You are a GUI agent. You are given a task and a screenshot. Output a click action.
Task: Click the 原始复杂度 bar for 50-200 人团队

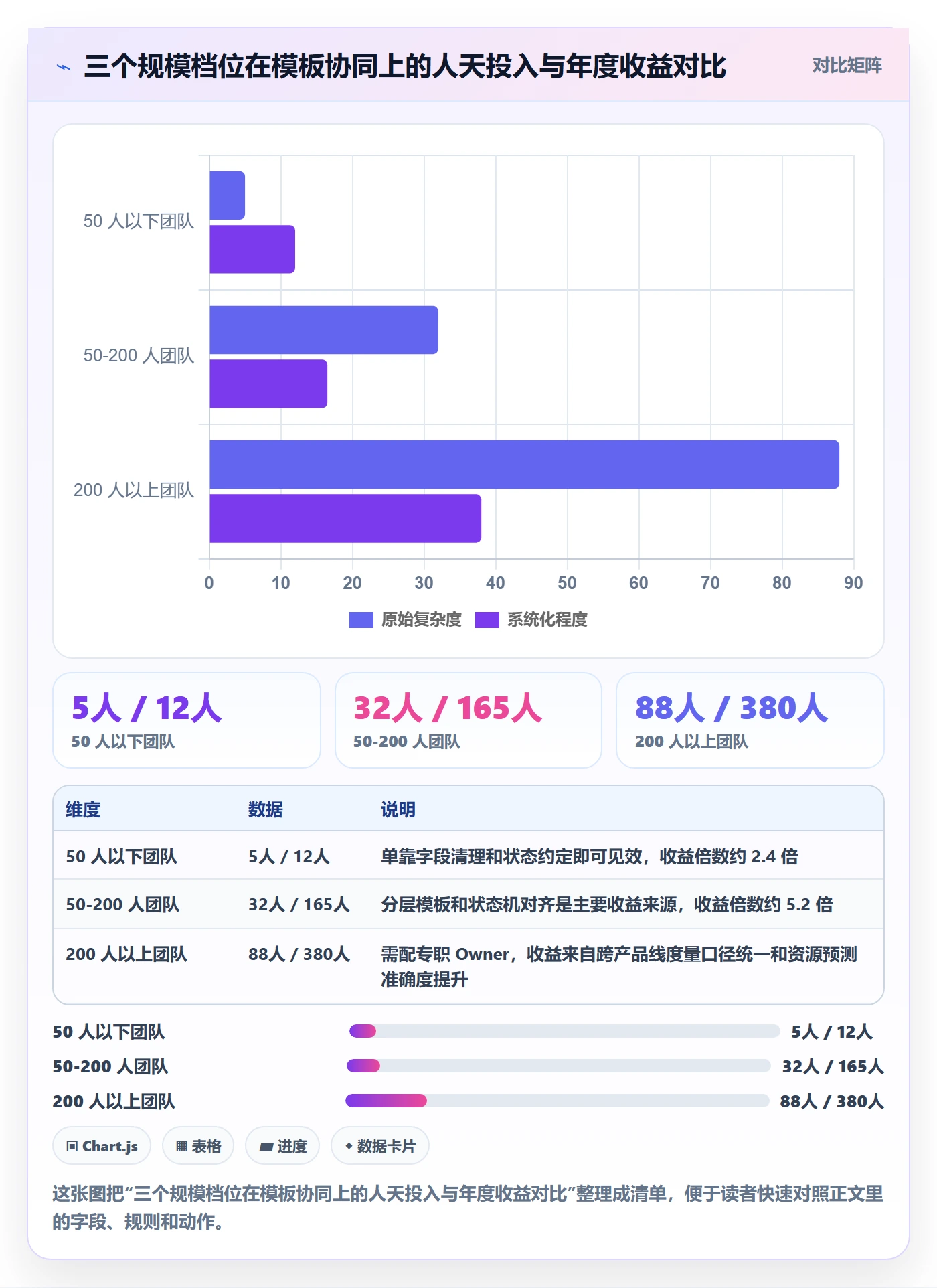pos(324,330)
